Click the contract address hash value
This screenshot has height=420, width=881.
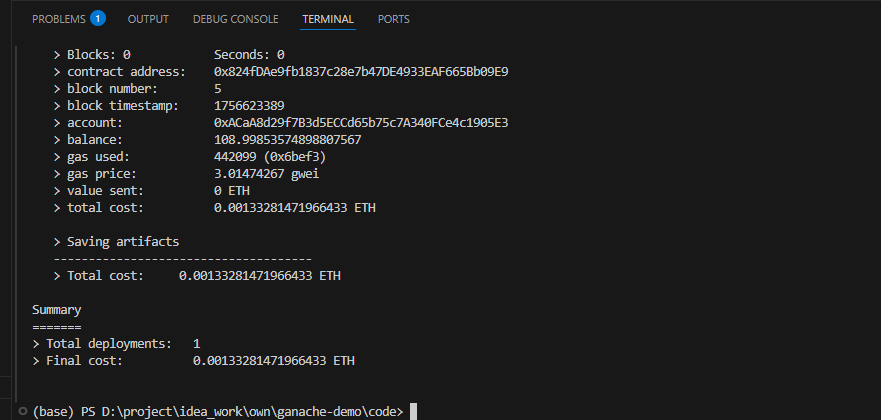coord(361,71)
